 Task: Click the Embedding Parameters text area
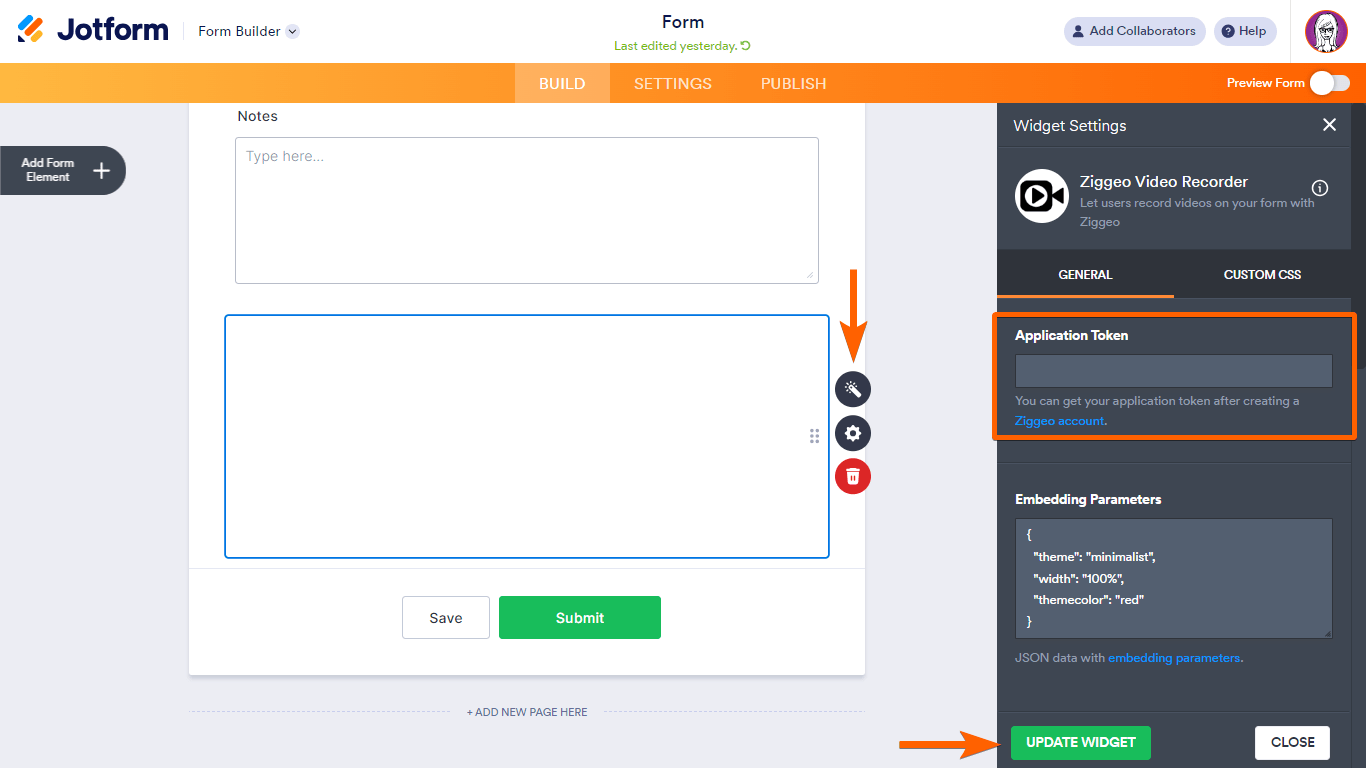coord(1174,578)
